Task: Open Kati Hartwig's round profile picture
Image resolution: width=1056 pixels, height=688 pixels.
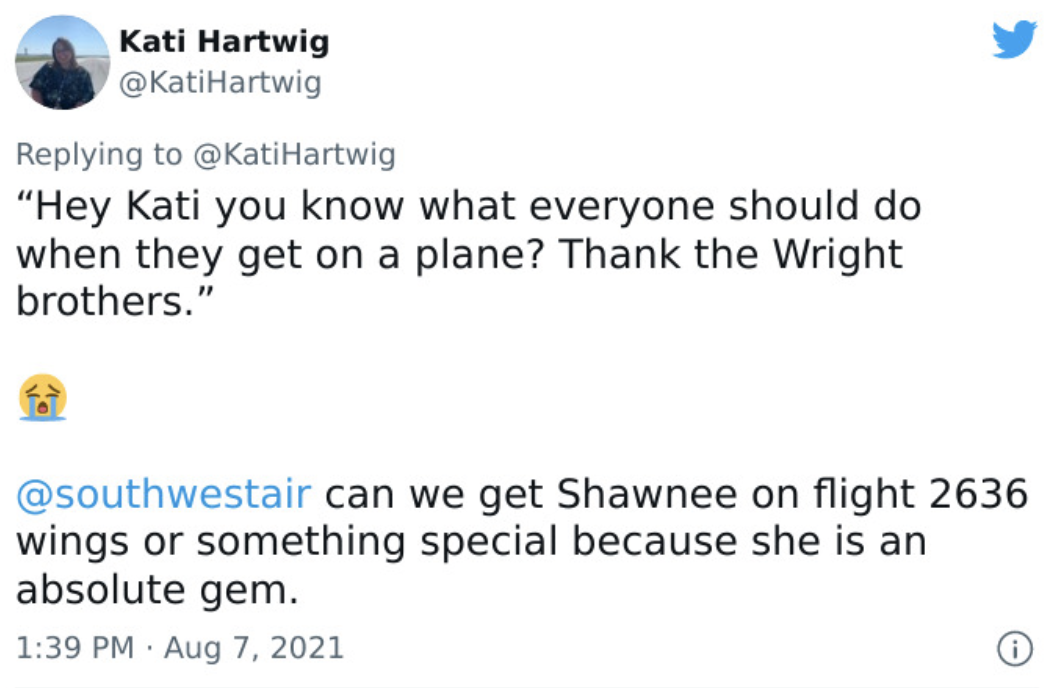Action: coord(62,63)
